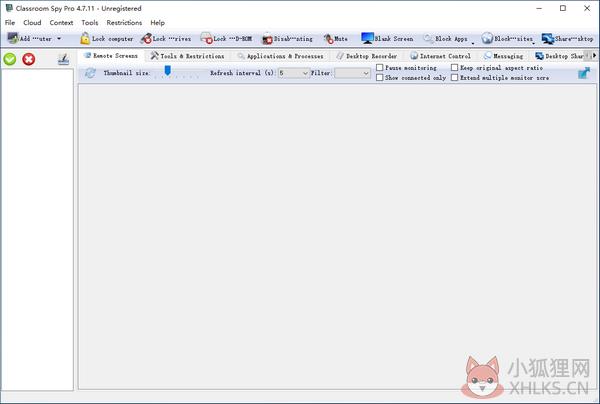The width and height of the screenshot is (600, 404).
Task: Open the Help menu
Action: pos(157,23)
